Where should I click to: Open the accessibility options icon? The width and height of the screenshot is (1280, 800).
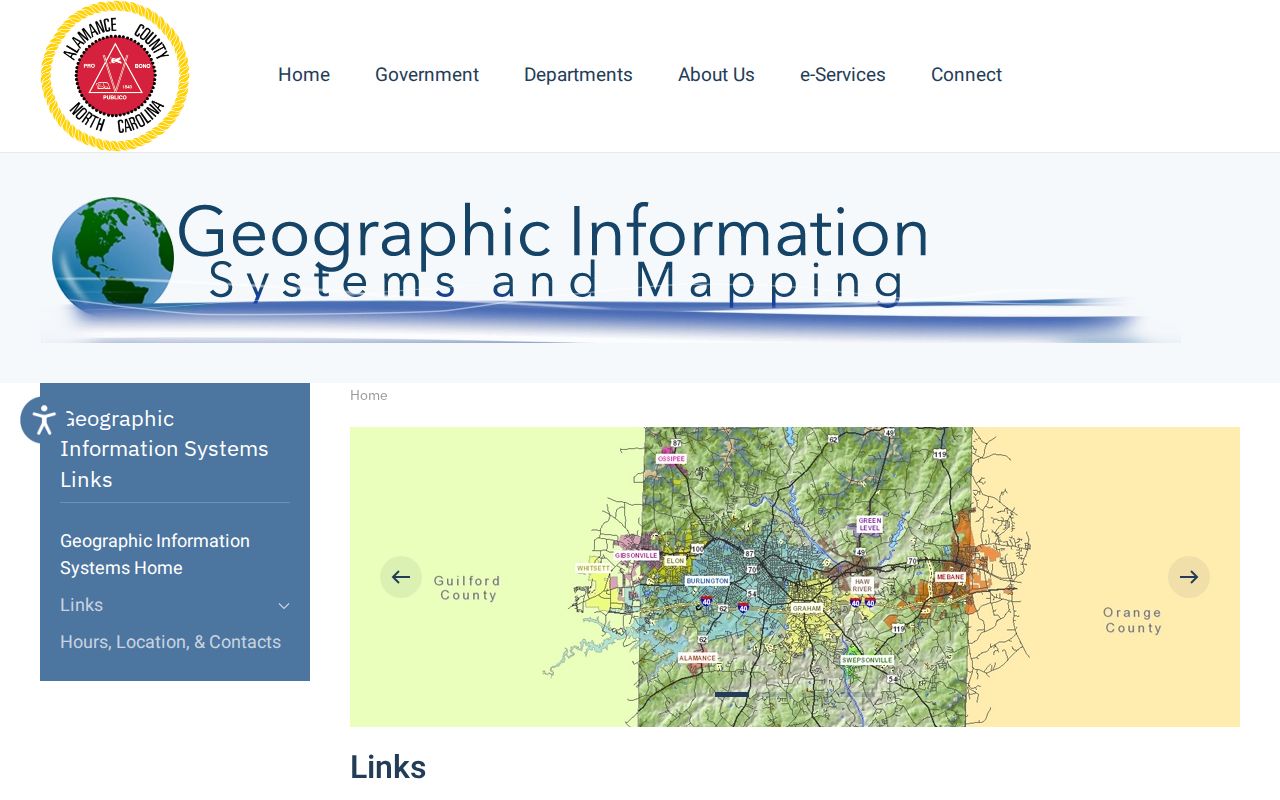43,420
